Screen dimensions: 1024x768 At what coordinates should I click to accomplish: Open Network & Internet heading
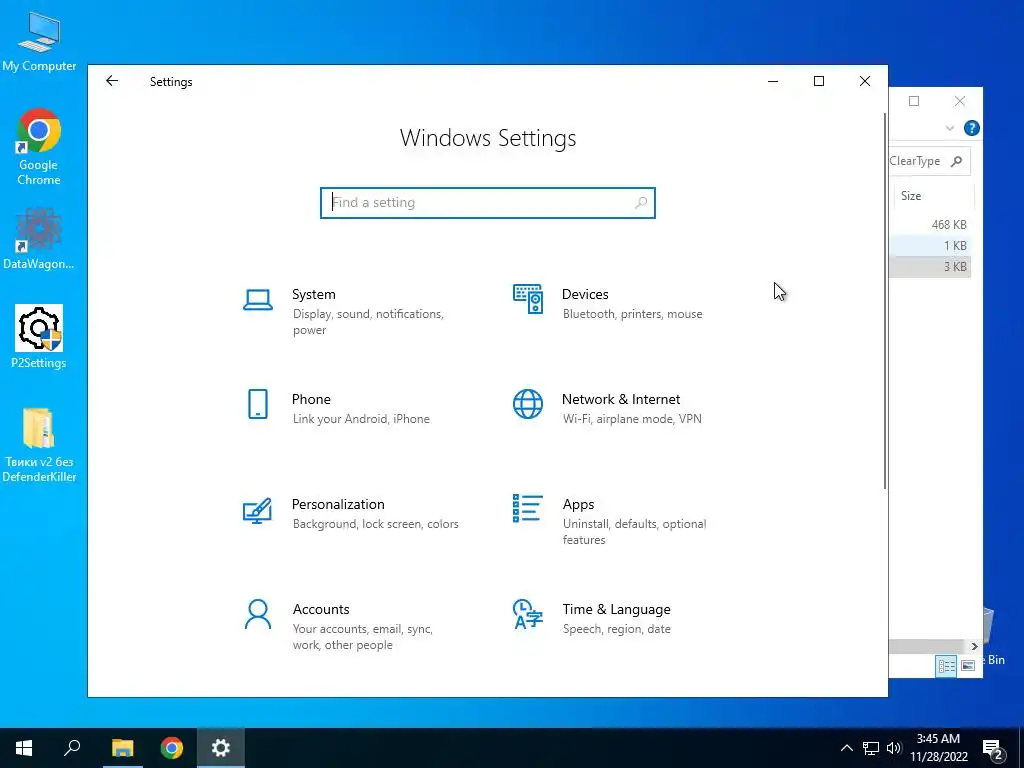click(x=621, y=399)
